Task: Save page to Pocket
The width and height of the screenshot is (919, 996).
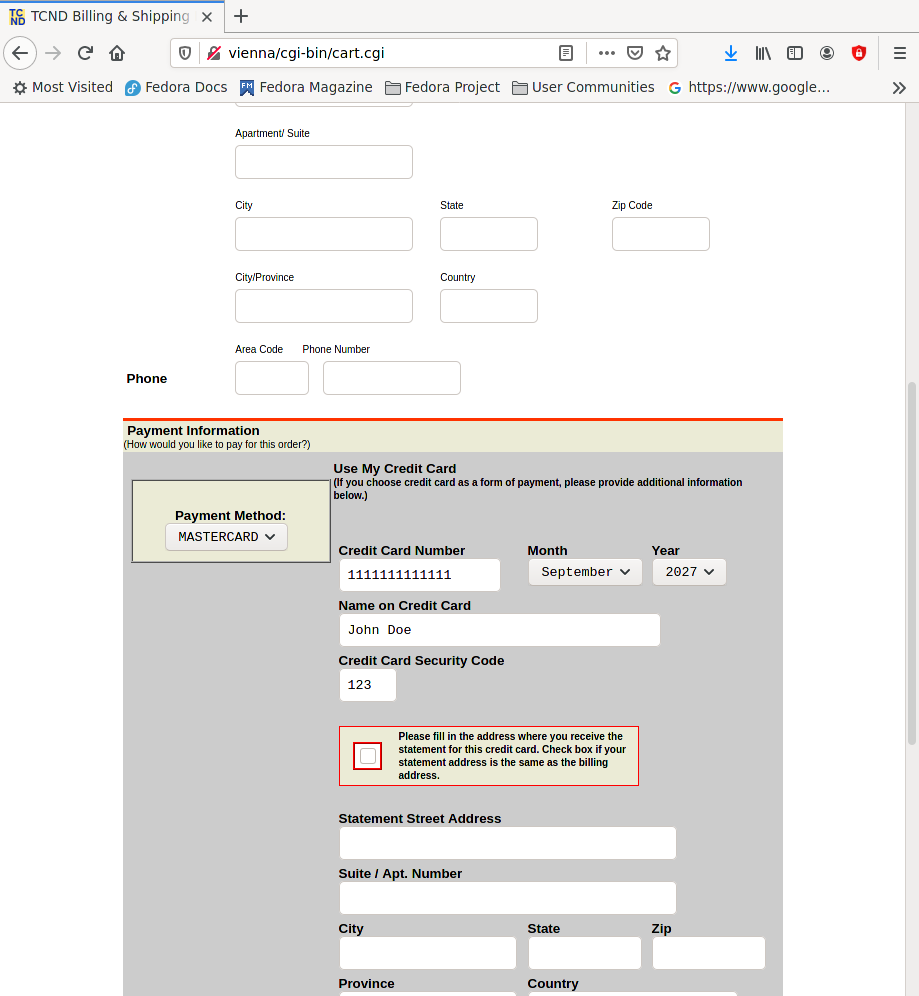Action: pos(635,53)
